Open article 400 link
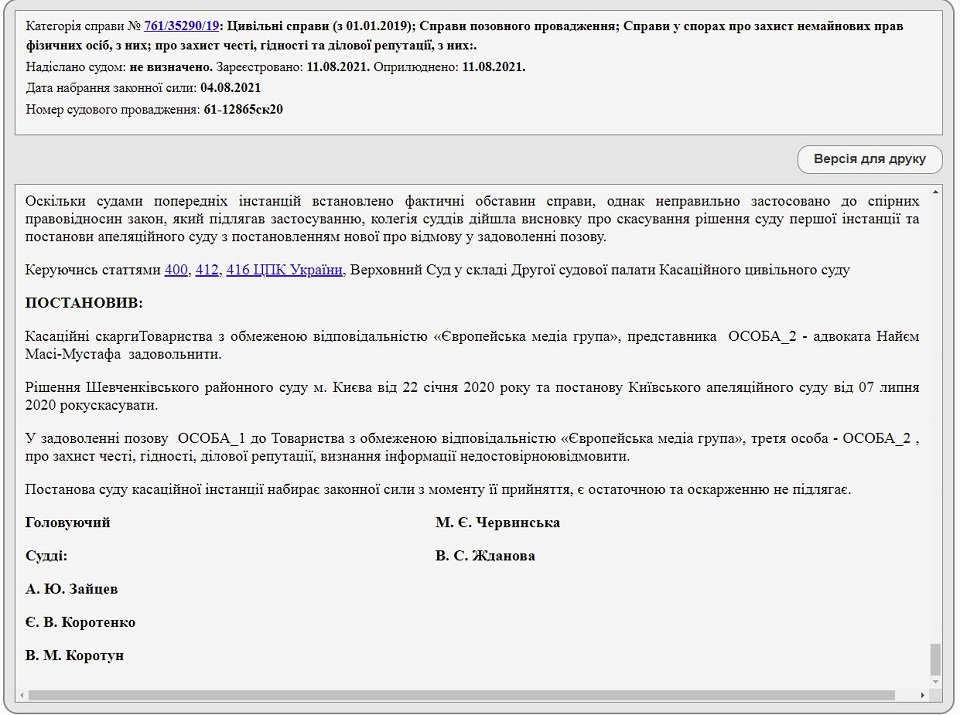 (x=176, y=269)
